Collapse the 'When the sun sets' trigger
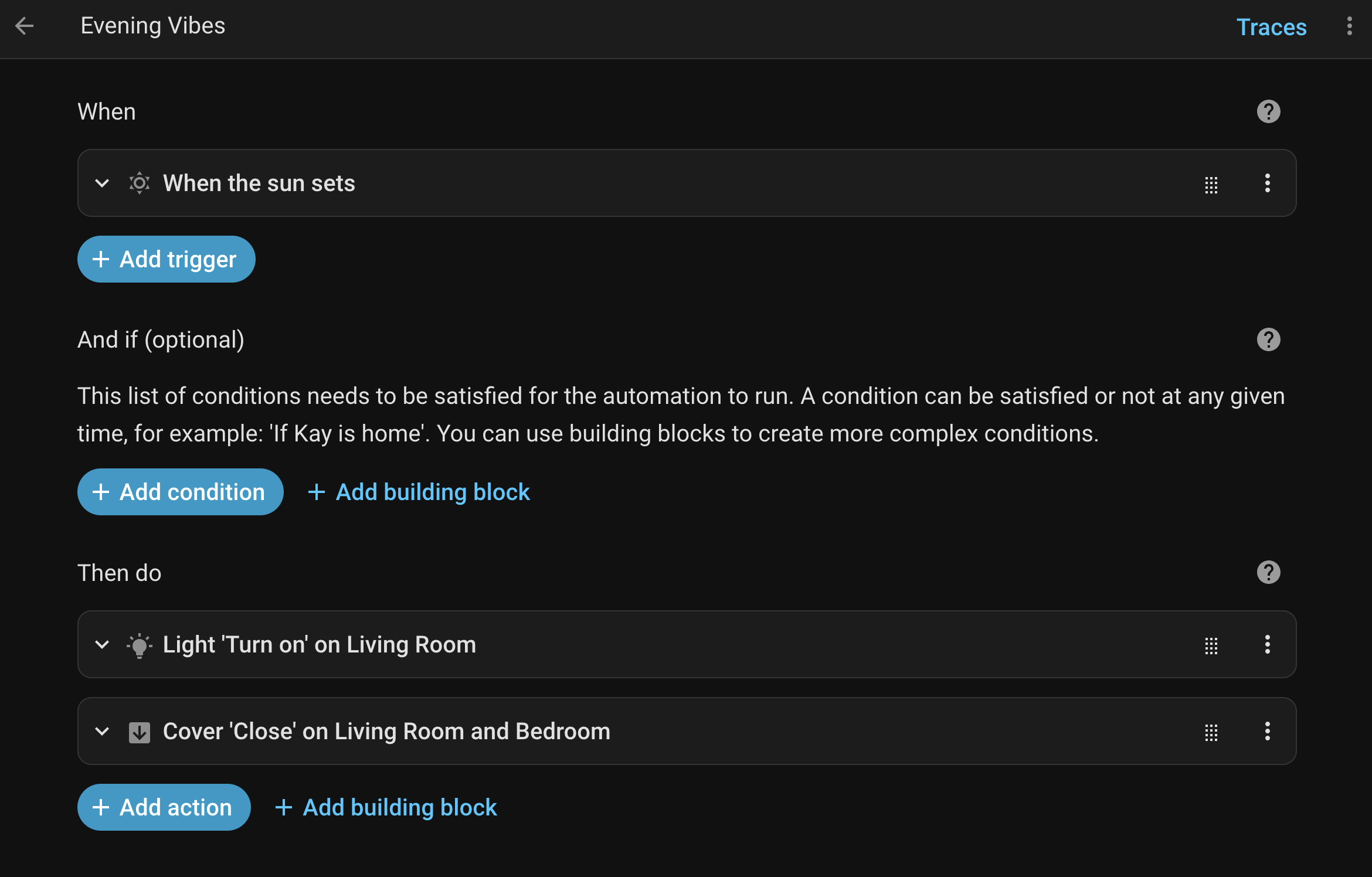The width and height of the screenshot is (1372, 877). coord(102,183)
